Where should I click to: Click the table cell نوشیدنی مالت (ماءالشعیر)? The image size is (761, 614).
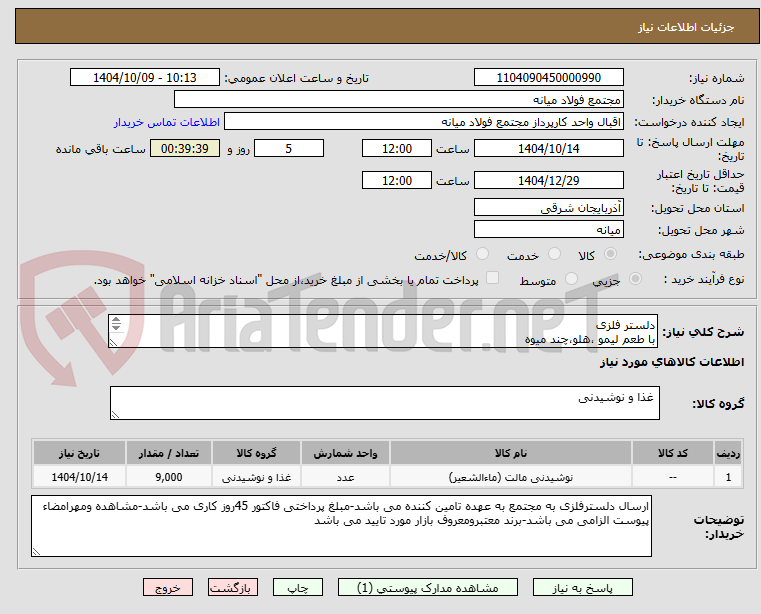[x=511, y=478]
